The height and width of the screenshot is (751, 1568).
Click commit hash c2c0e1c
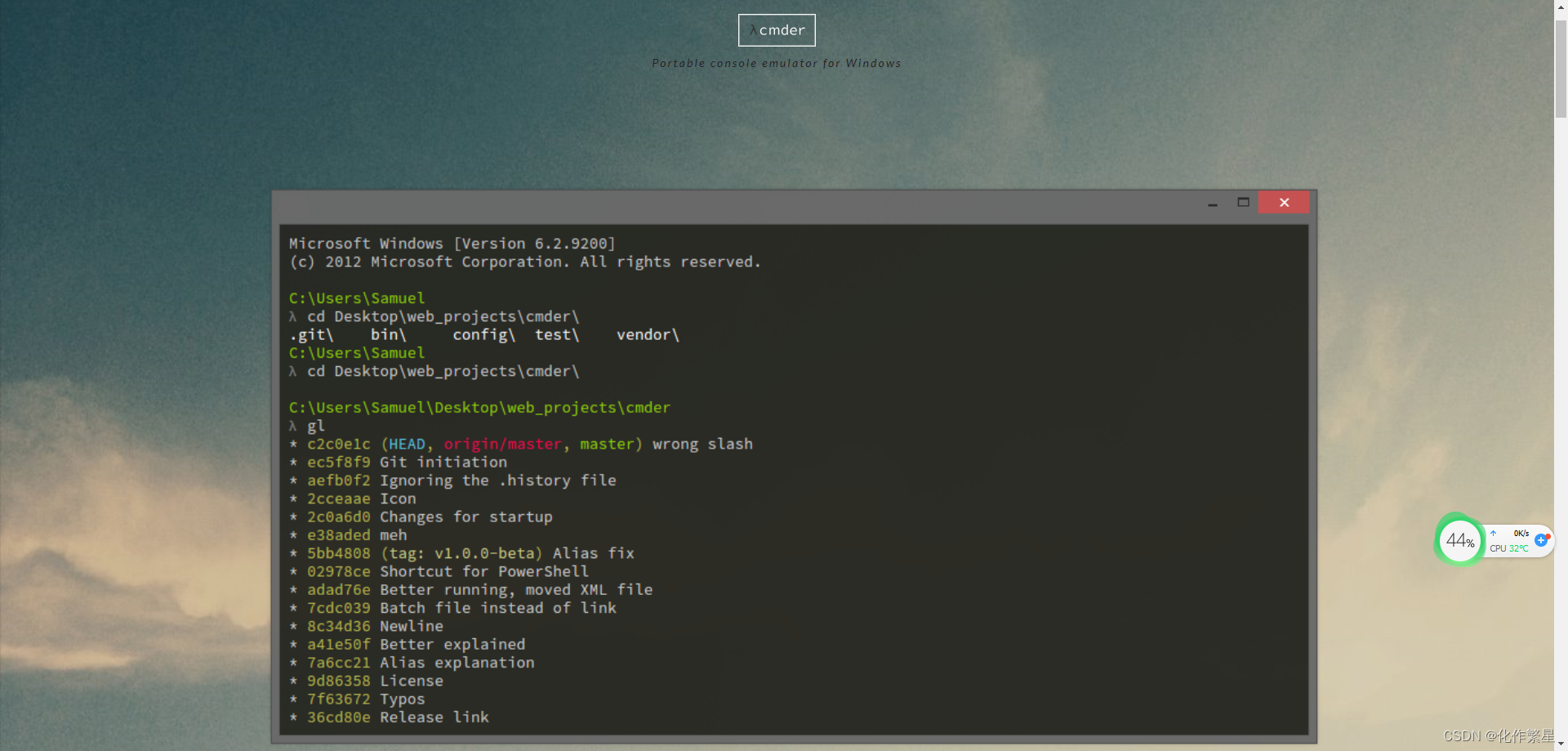(339, 445)
